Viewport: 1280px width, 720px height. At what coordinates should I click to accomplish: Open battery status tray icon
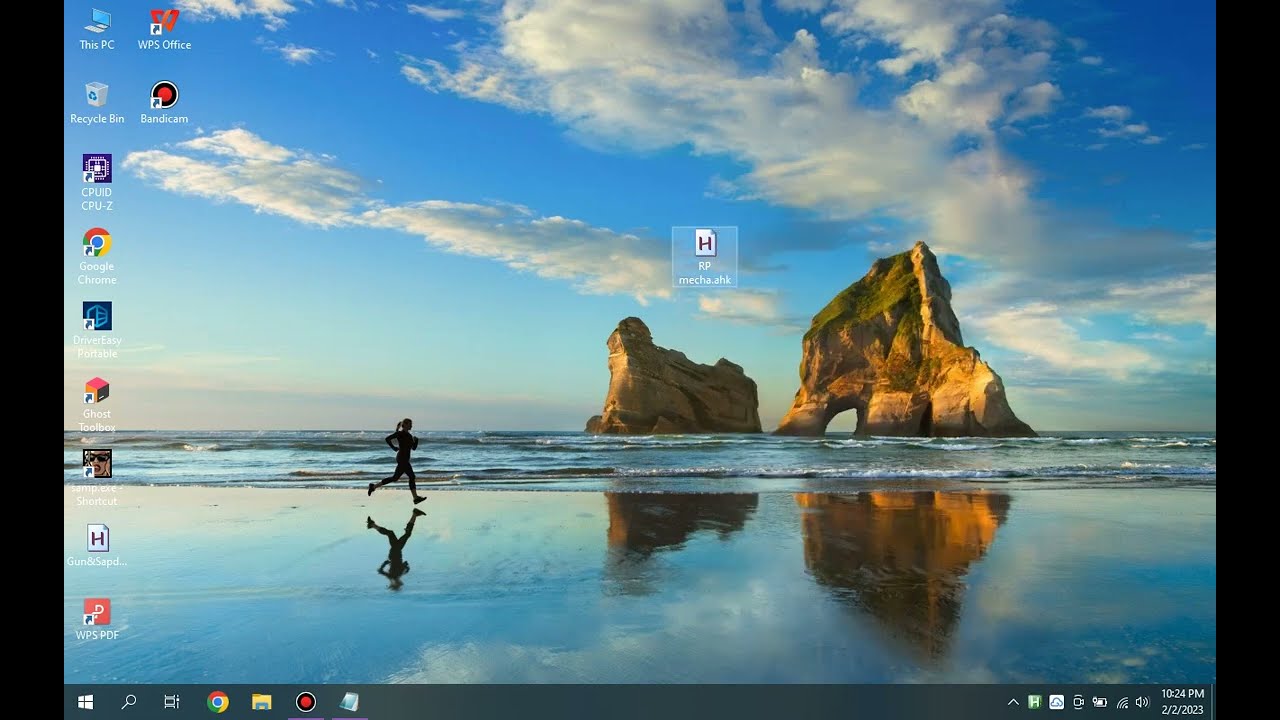click(x=1100, y=702)
